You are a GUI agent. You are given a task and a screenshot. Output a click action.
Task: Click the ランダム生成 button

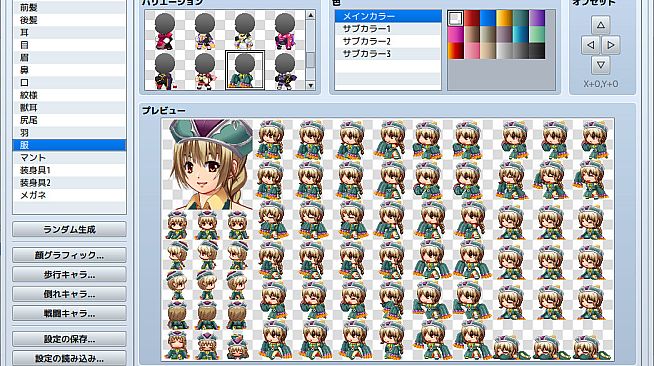coord(69,229)
